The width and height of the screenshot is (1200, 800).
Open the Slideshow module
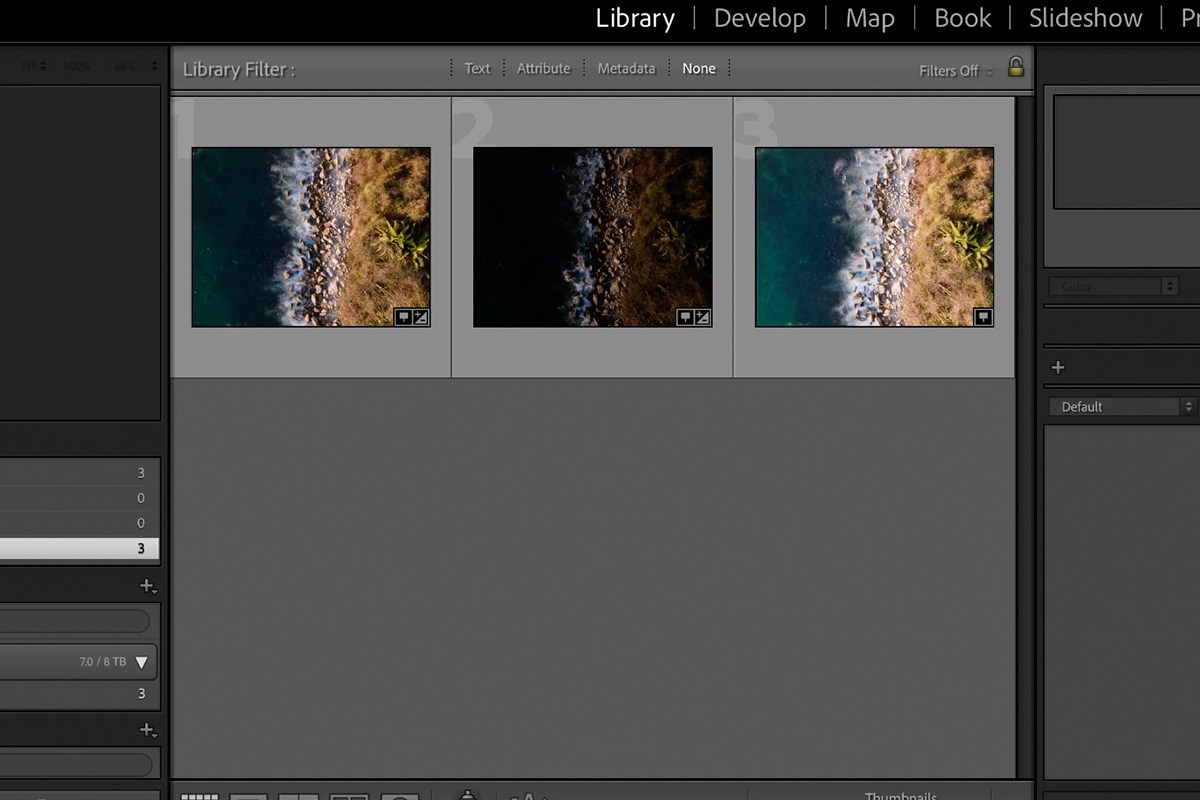(1086, 19)
